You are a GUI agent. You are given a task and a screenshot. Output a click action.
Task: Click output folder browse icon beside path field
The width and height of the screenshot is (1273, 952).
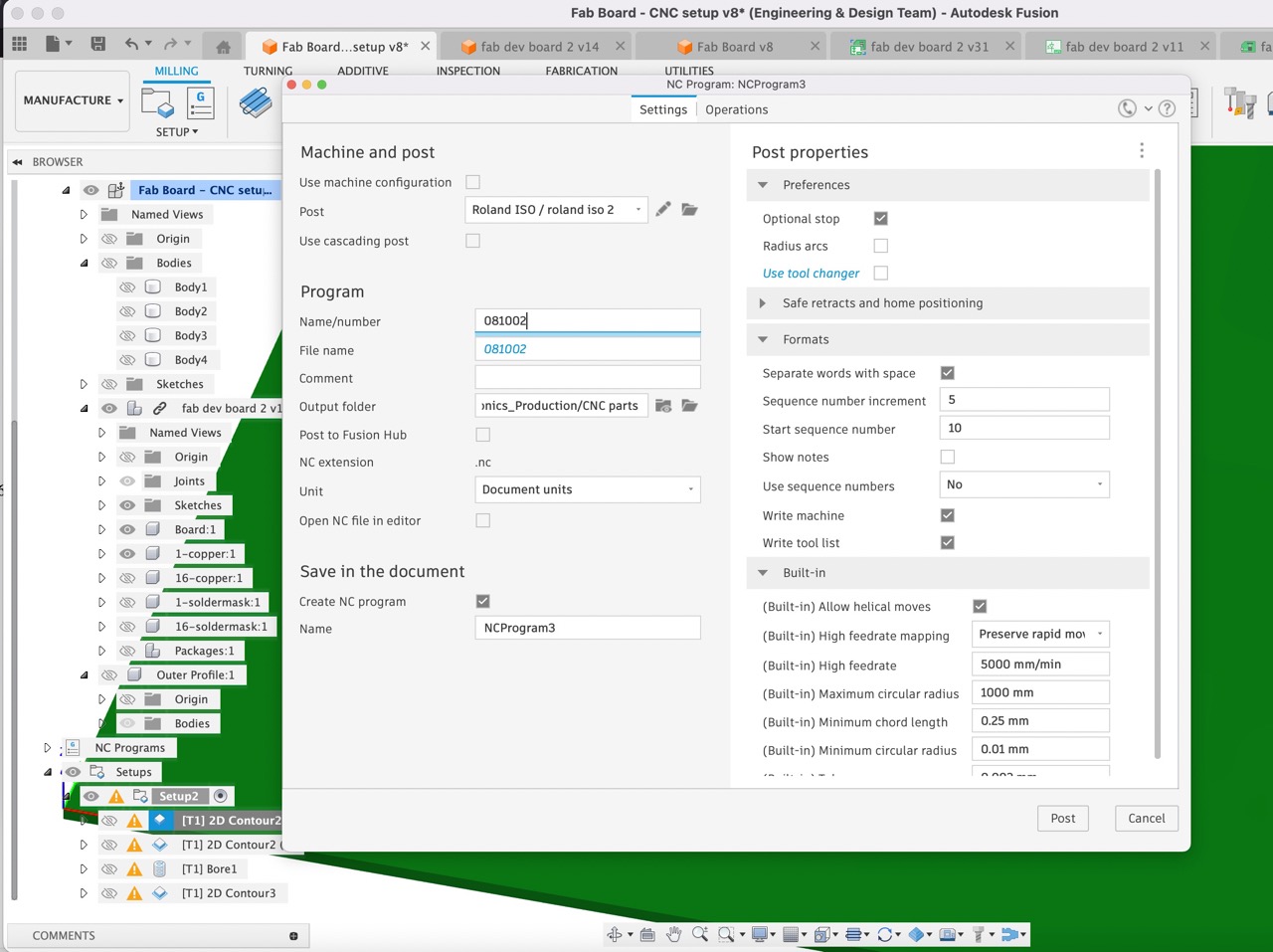[x=663, y=406]
